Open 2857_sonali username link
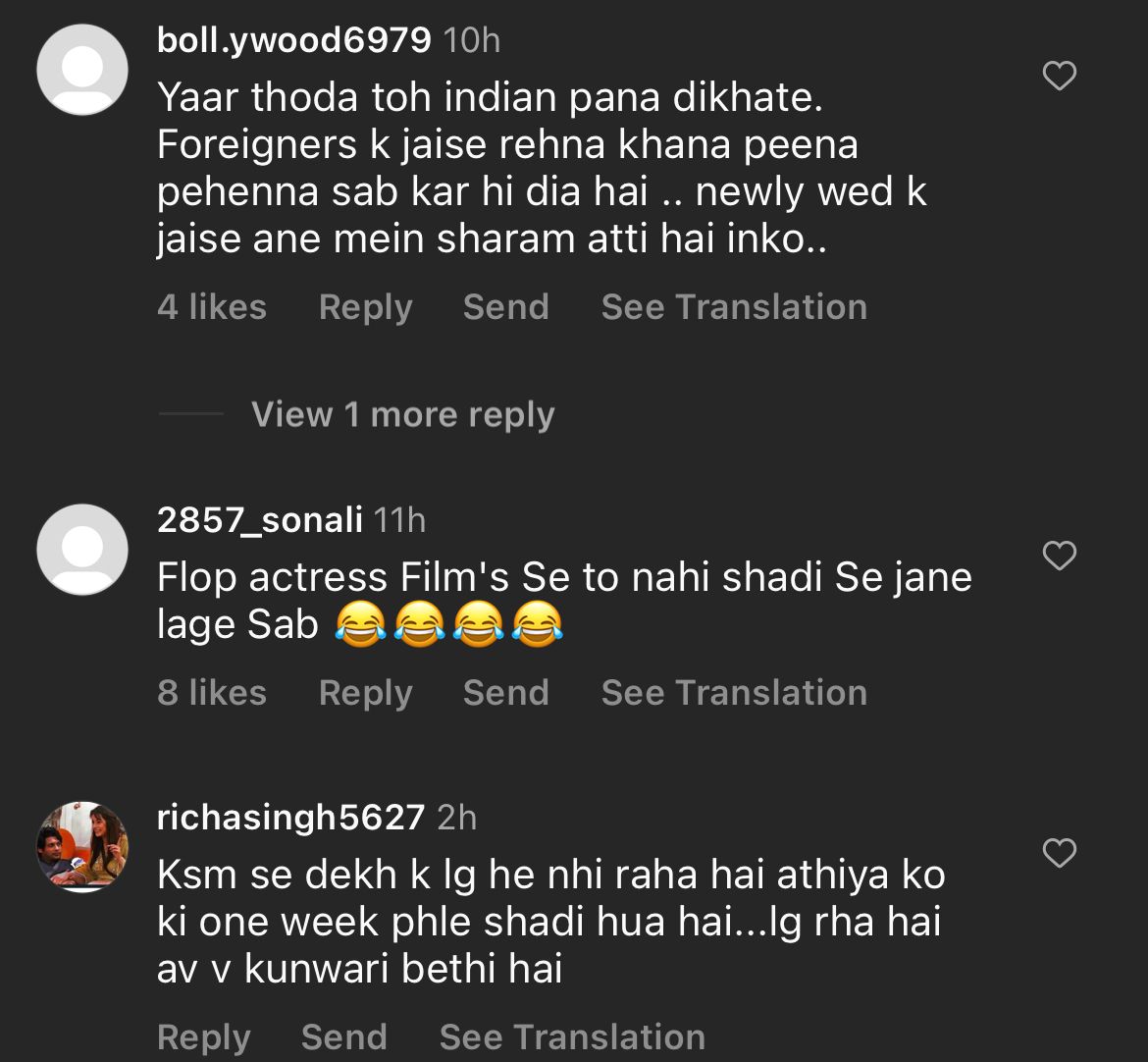1148x1062 pixels. (x=259, y=519)
